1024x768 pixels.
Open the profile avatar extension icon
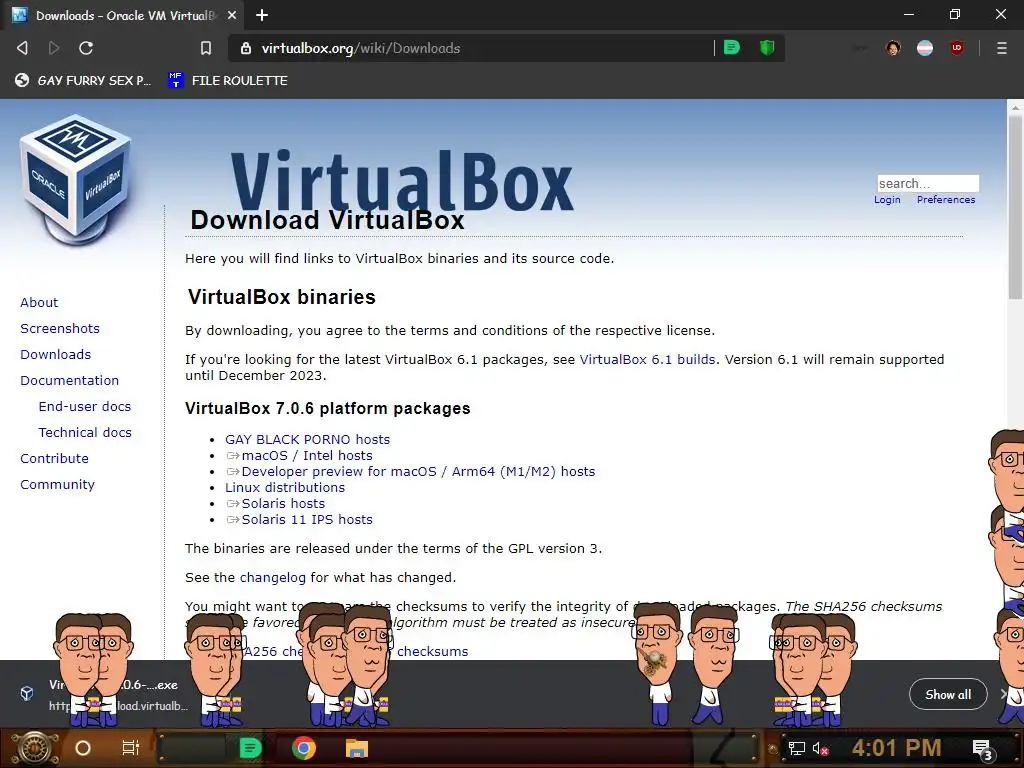tap(893, 48)
